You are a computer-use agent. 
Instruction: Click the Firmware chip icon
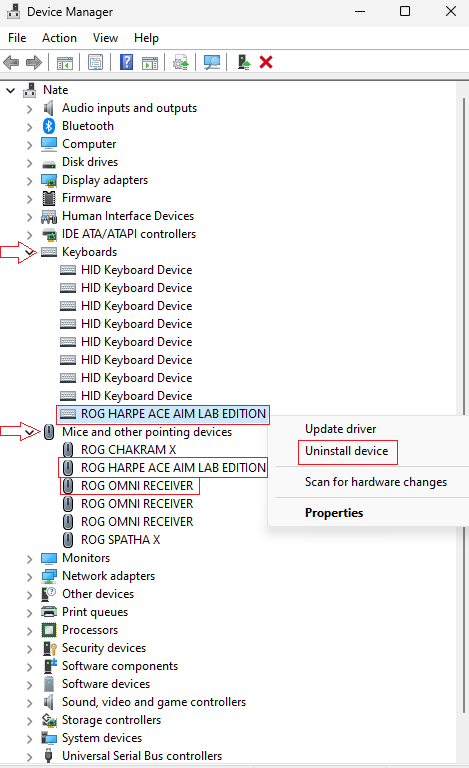(x=49, y=198)
